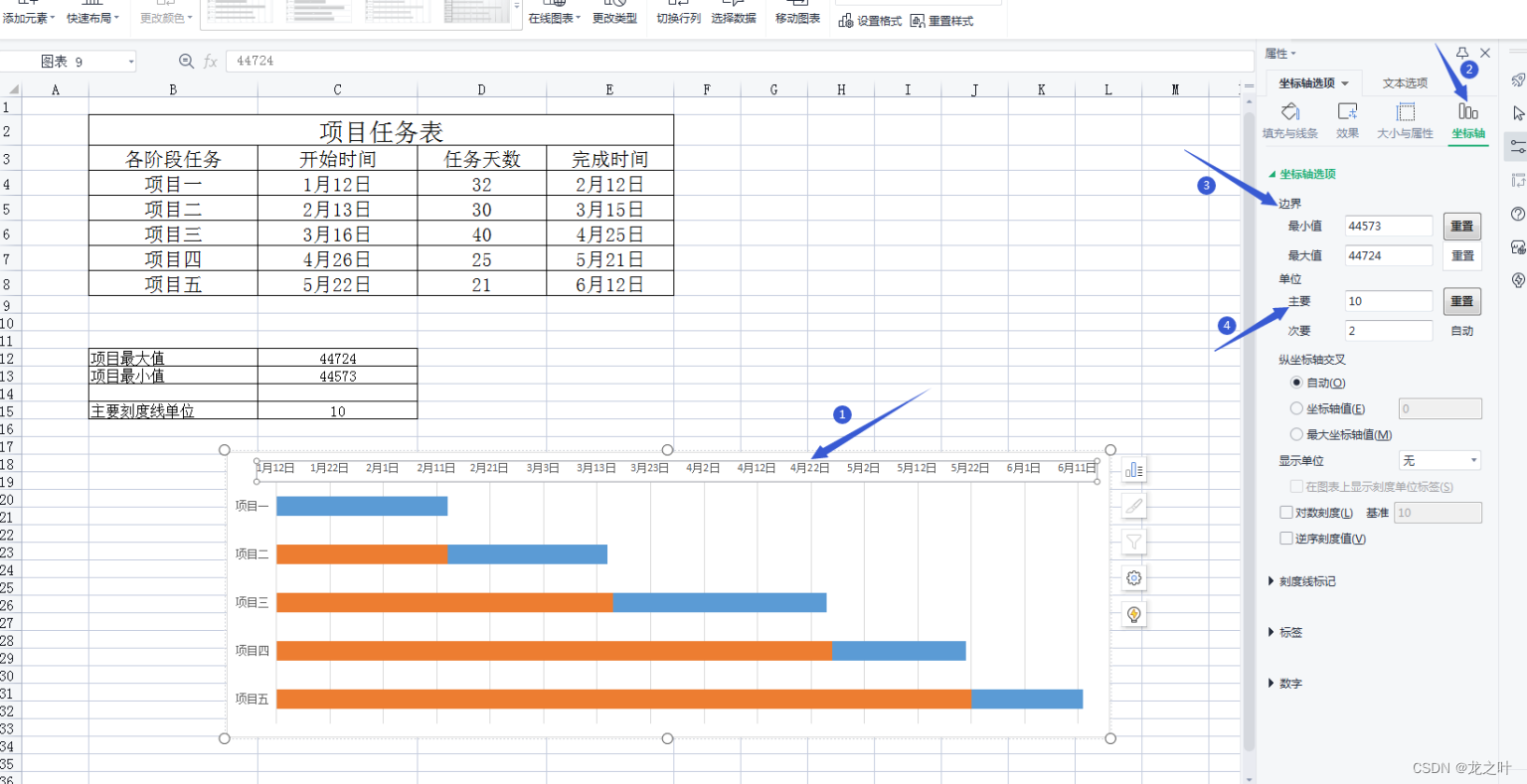Screen dimensions: 1527x784
Task: Click the light bulb button beside the chart
Action: (x=1134, y=614)
